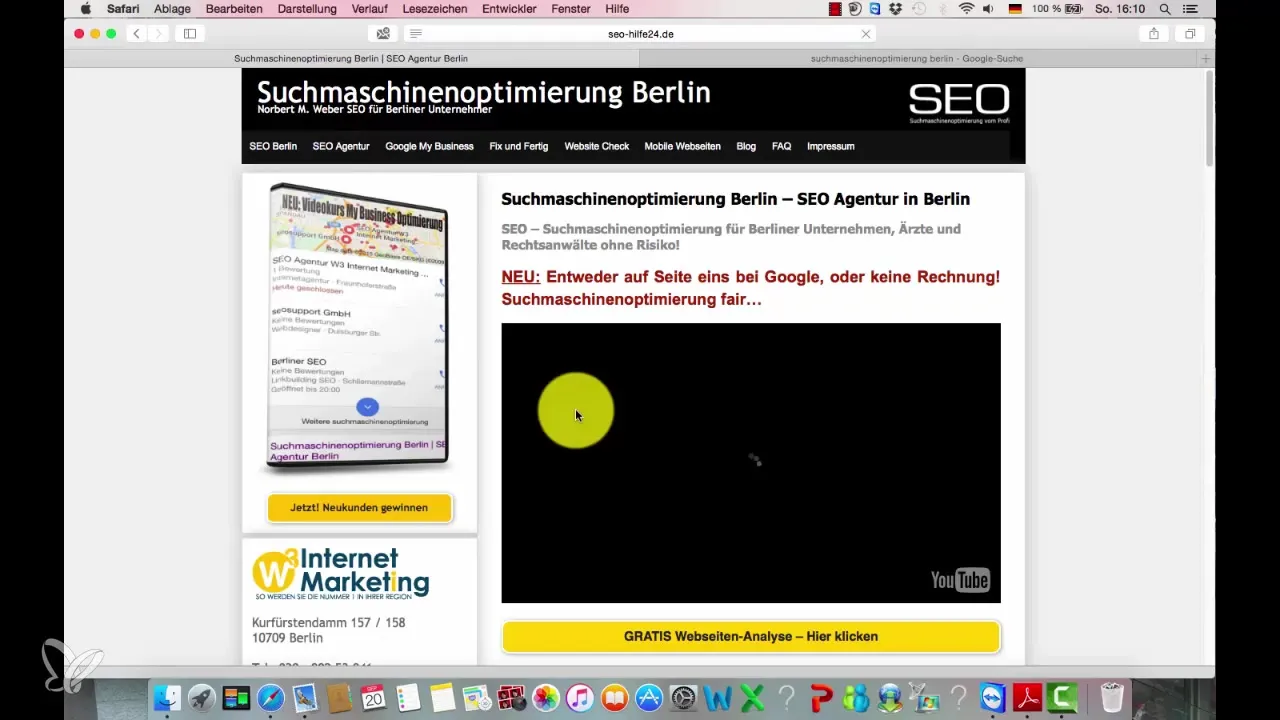The width and height of the screenshot is (1280, 720).
Task: Open Fix und Fertig navigation link
Action: tap(519, 146)
